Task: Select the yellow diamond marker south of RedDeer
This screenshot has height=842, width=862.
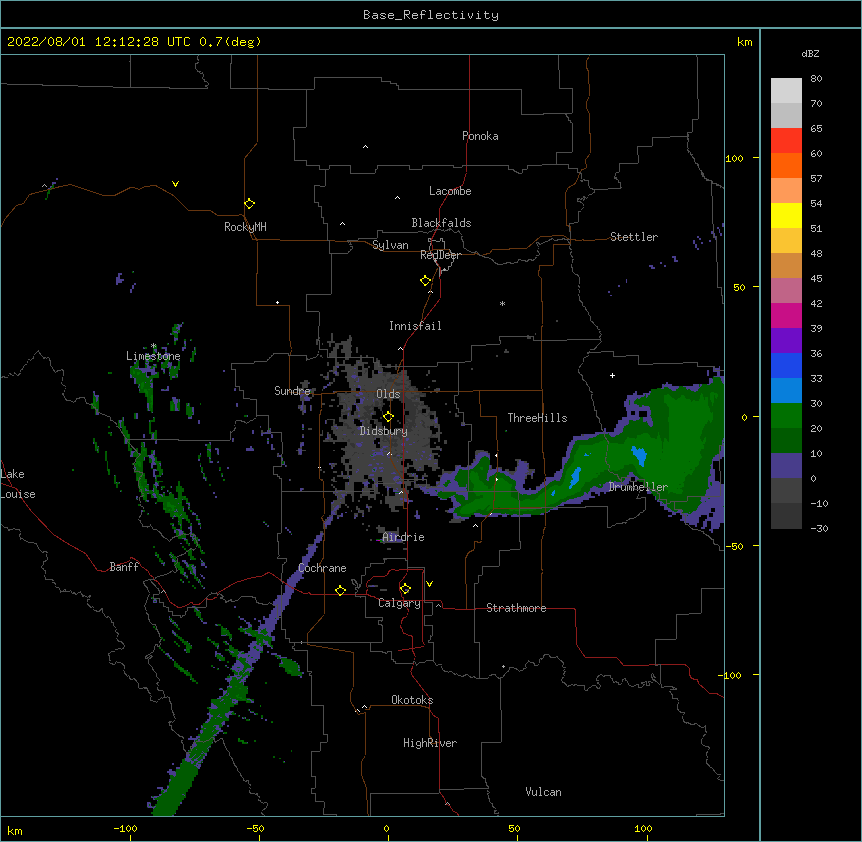Action: pyautogui.click(x=425, y=281)
